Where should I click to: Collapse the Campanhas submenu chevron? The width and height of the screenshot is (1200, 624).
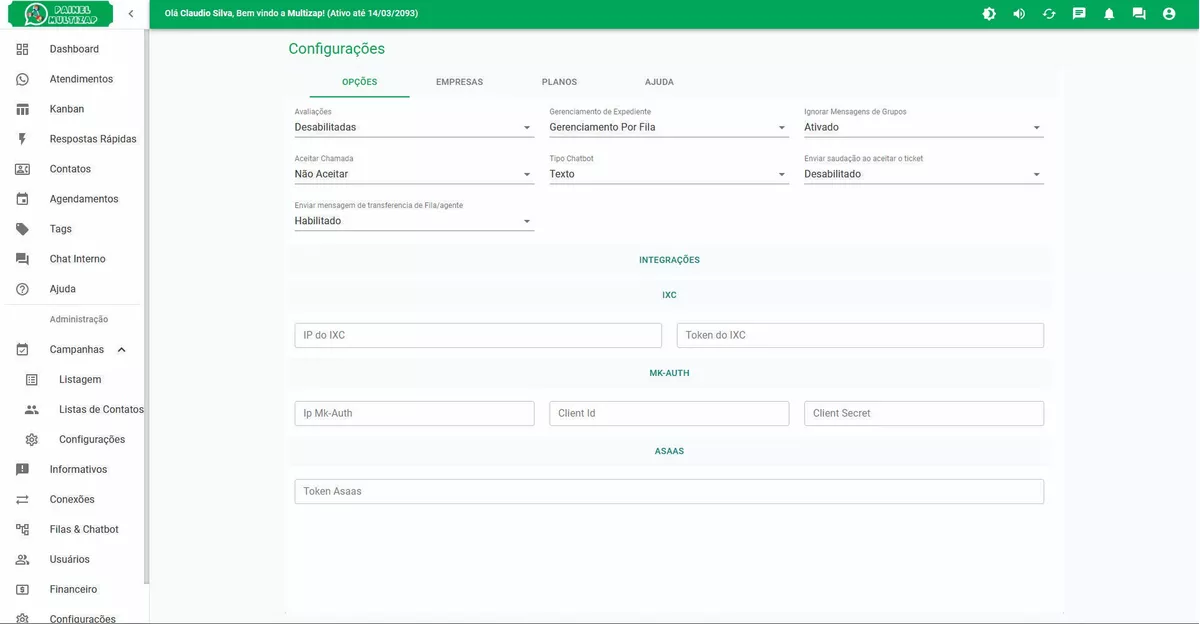(122, 350)
